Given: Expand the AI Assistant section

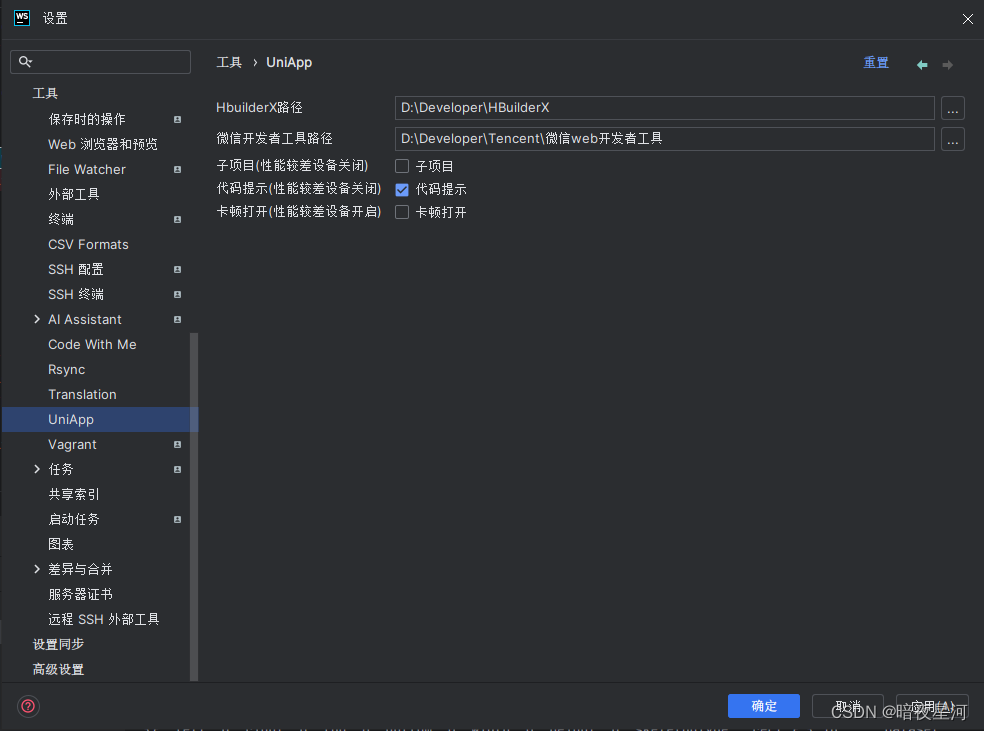Looking at the screenshot, I should tap(37, 319).
